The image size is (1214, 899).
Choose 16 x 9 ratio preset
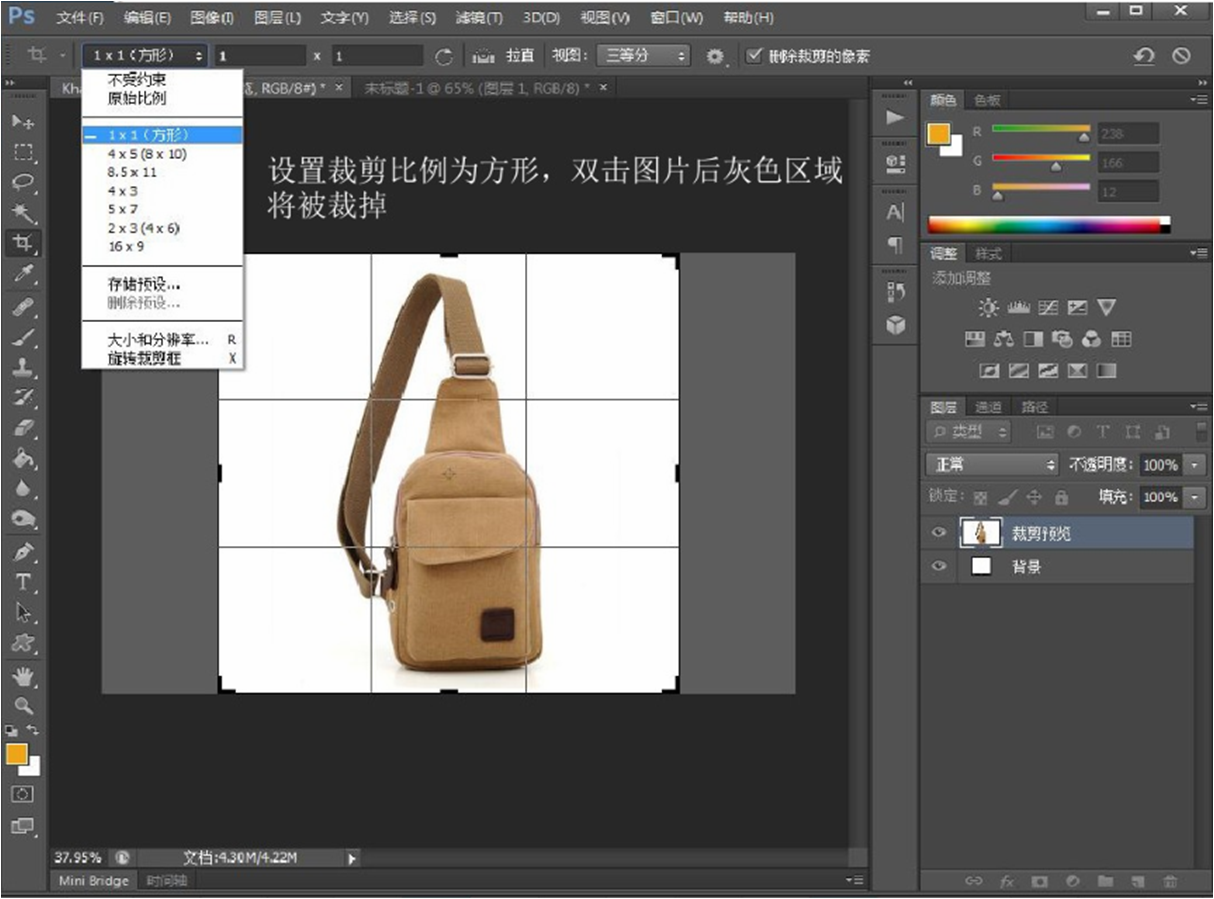tap(126, 246)
